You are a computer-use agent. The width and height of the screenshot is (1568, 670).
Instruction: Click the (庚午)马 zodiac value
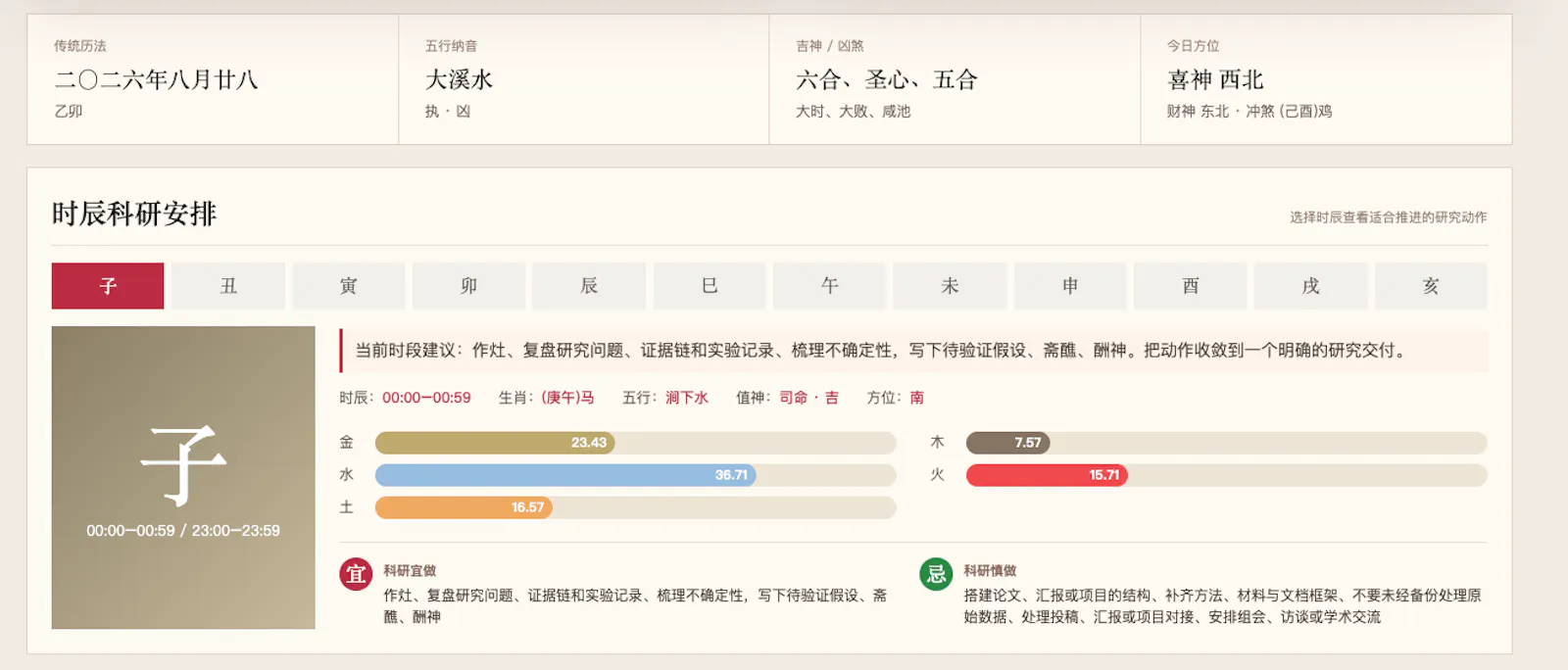coord(567,398)
